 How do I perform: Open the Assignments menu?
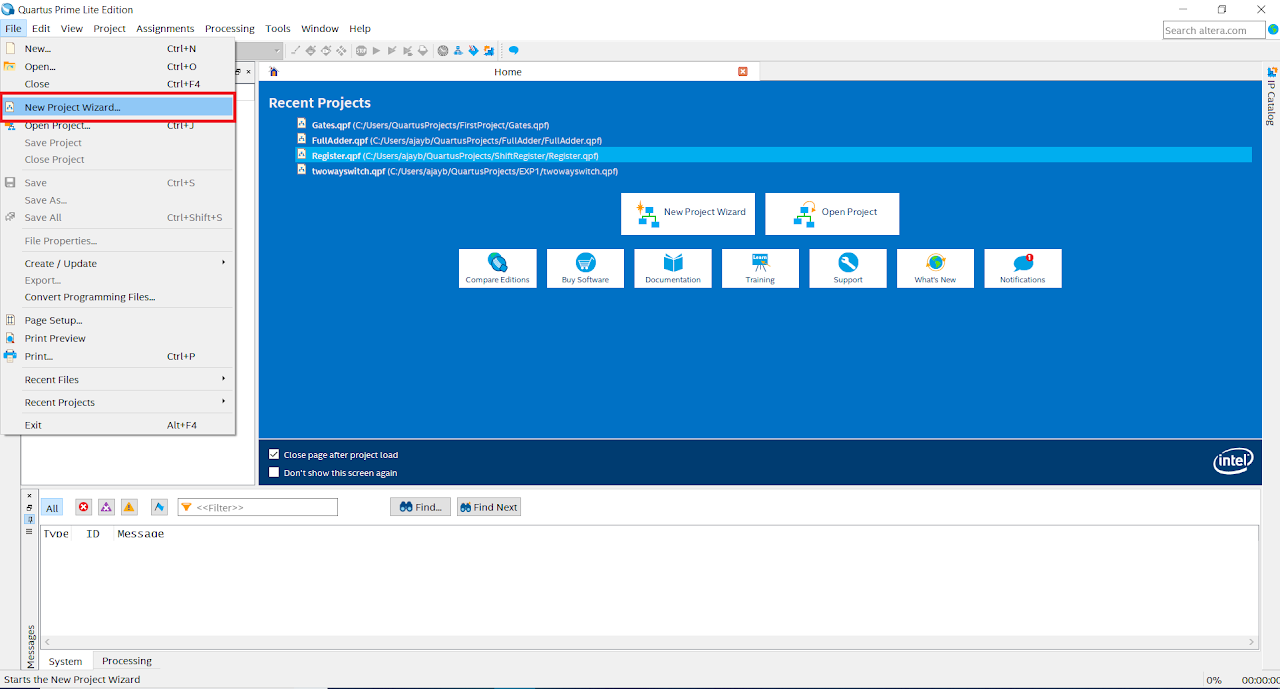pos(165,28)
